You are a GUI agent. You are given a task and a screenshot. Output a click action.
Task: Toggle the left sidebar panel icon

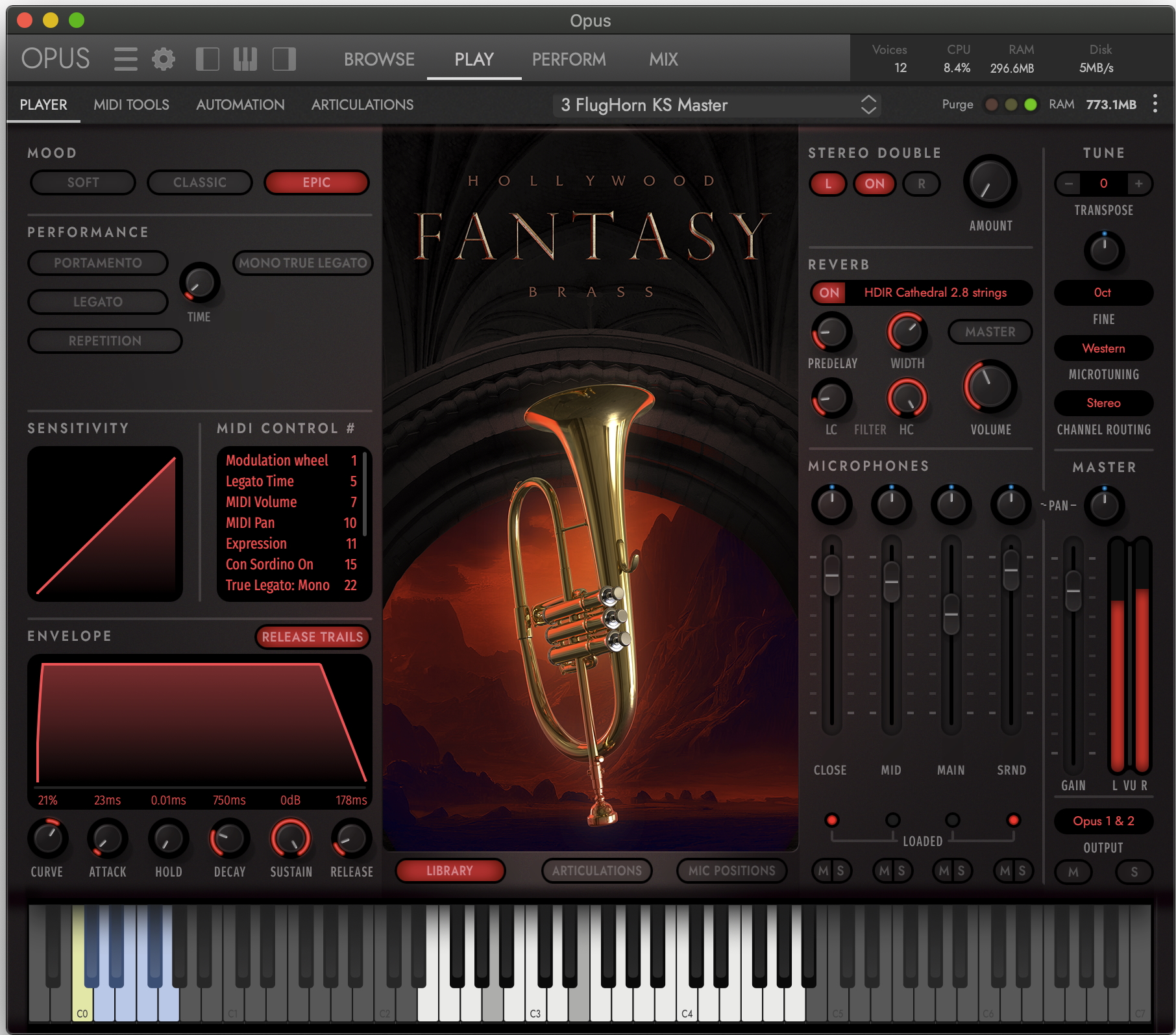click(x=207, y=59)
